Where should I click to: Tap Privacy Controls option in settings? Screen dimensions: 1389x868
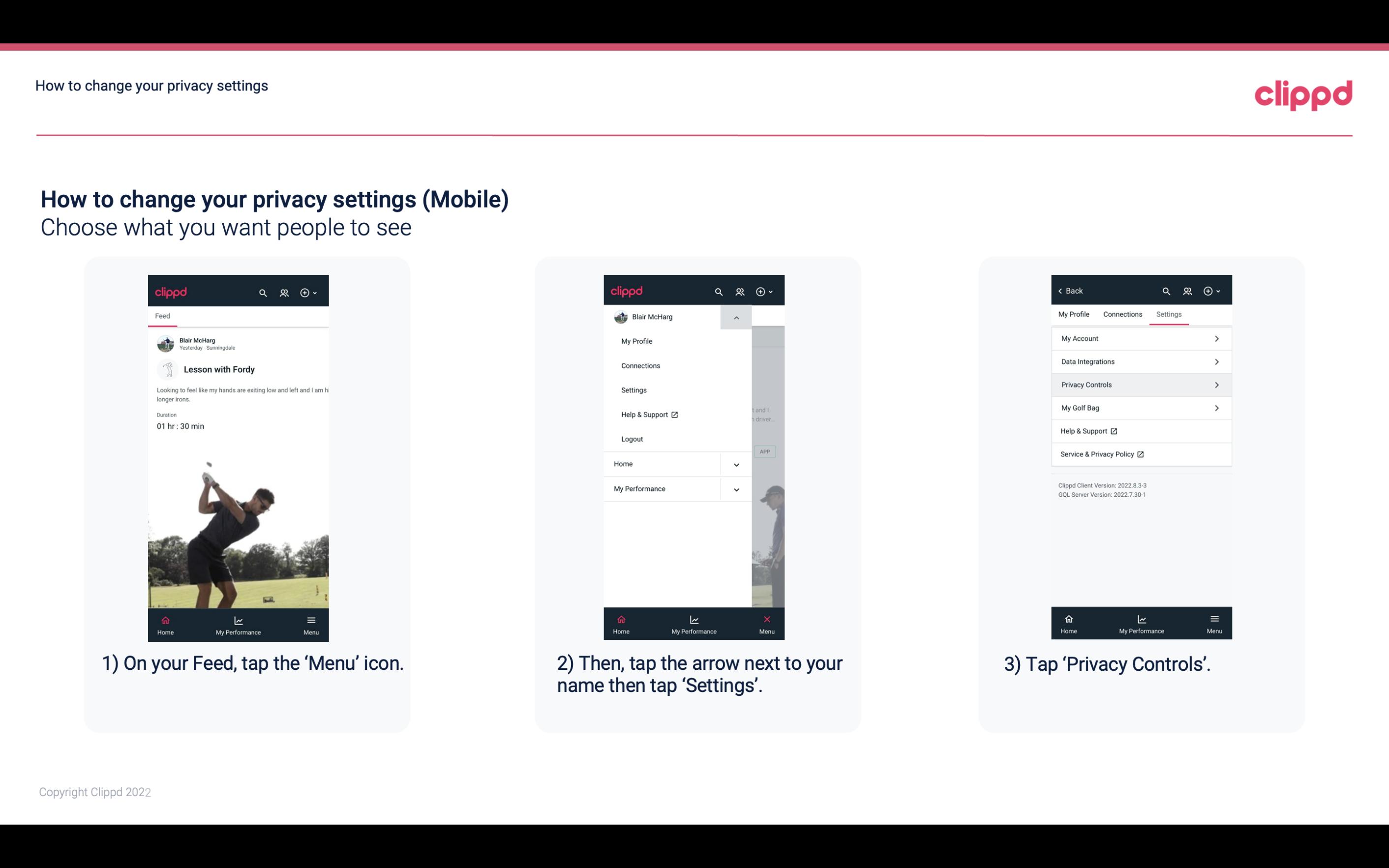(x=1140, y=384)
